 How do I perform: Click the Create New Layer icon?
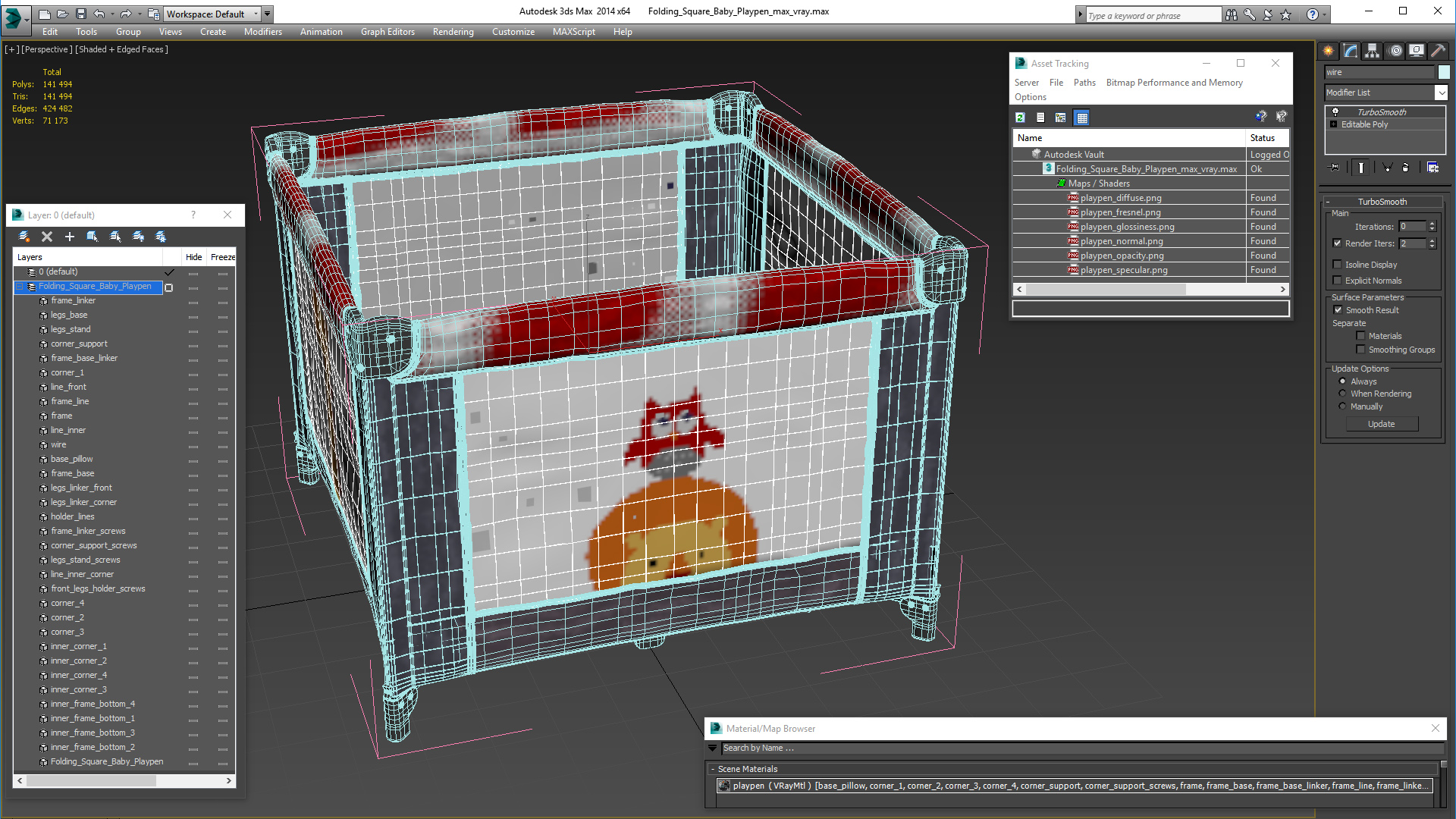[x=24, y=237]
